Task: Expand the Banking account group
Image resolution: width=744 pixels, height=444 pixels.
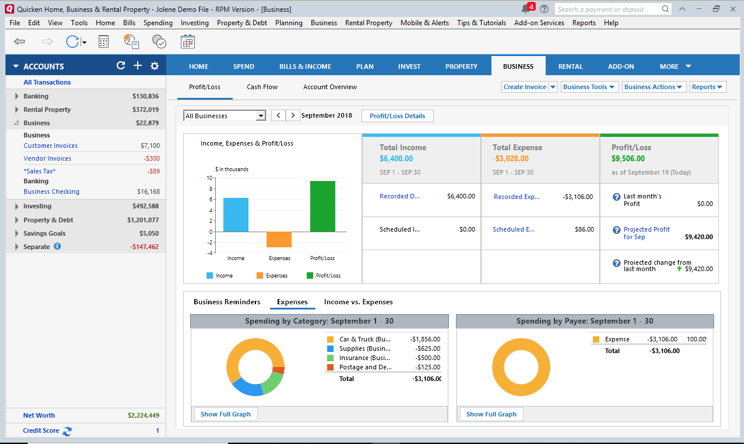Action: (17, 97)
